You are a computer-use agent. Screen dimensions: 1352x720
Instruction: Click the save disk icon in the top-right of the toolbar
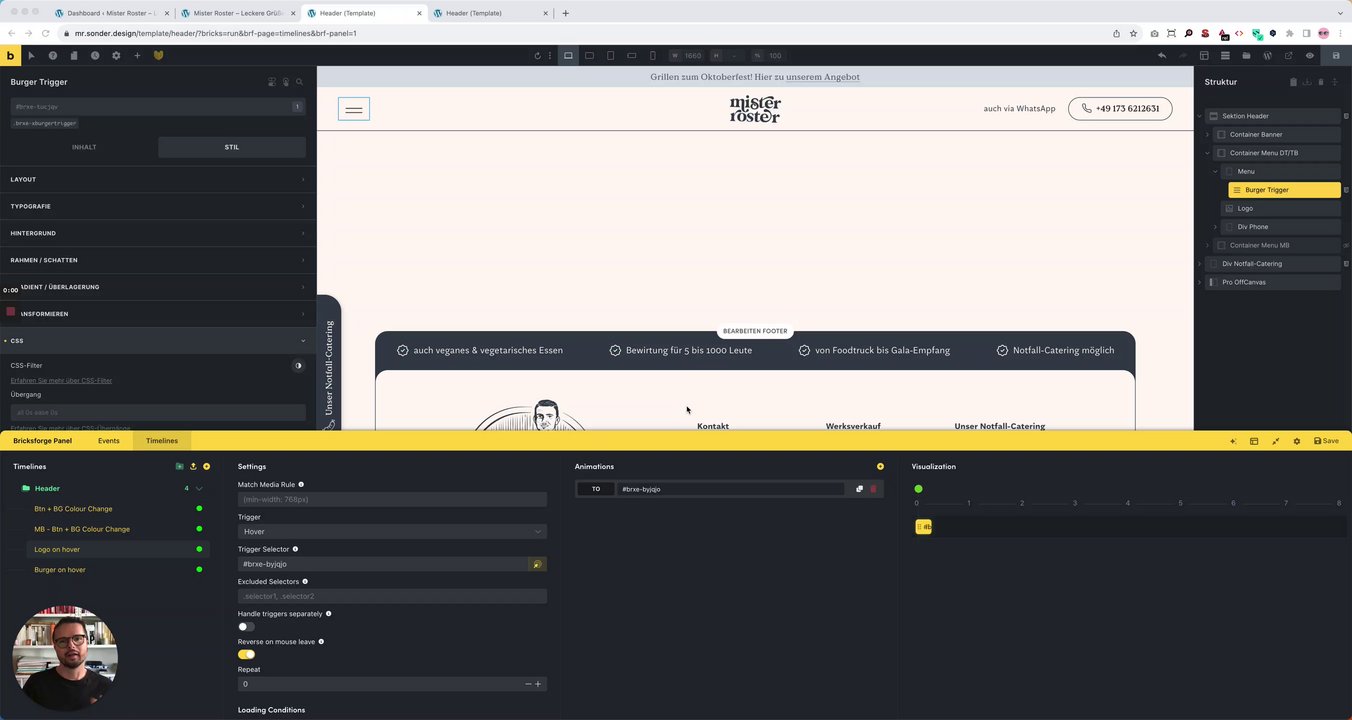click(x=1336, y=56)
